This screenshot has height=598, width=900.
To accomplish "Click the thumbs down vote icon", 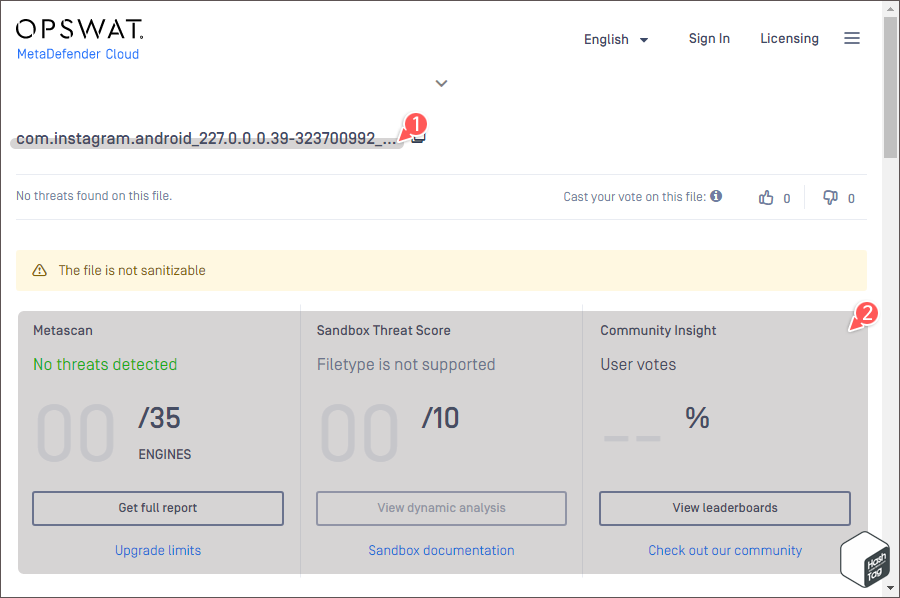I will click(830, 197).
